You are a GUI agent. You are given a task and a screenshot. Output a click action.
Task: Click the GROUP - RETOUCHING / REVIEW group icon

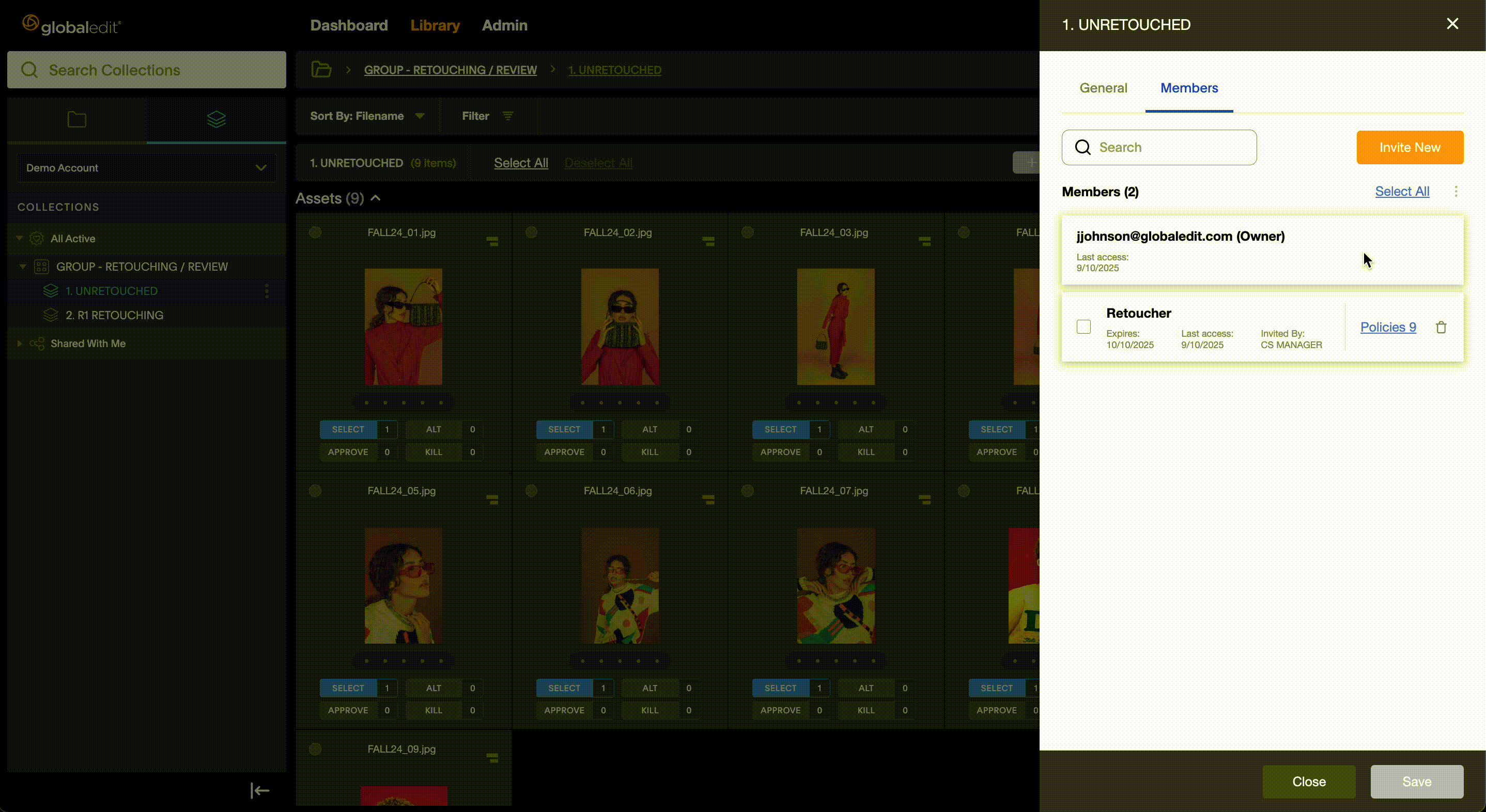point(41,267)
